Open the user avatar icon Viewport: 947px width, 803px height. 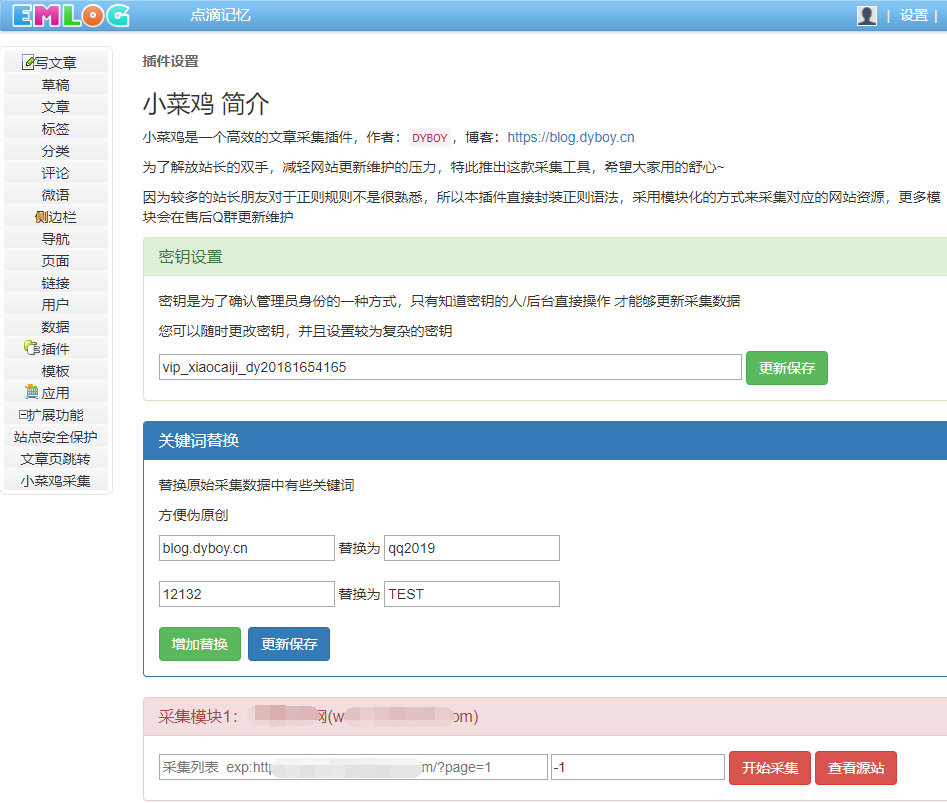tap(867, 15)
